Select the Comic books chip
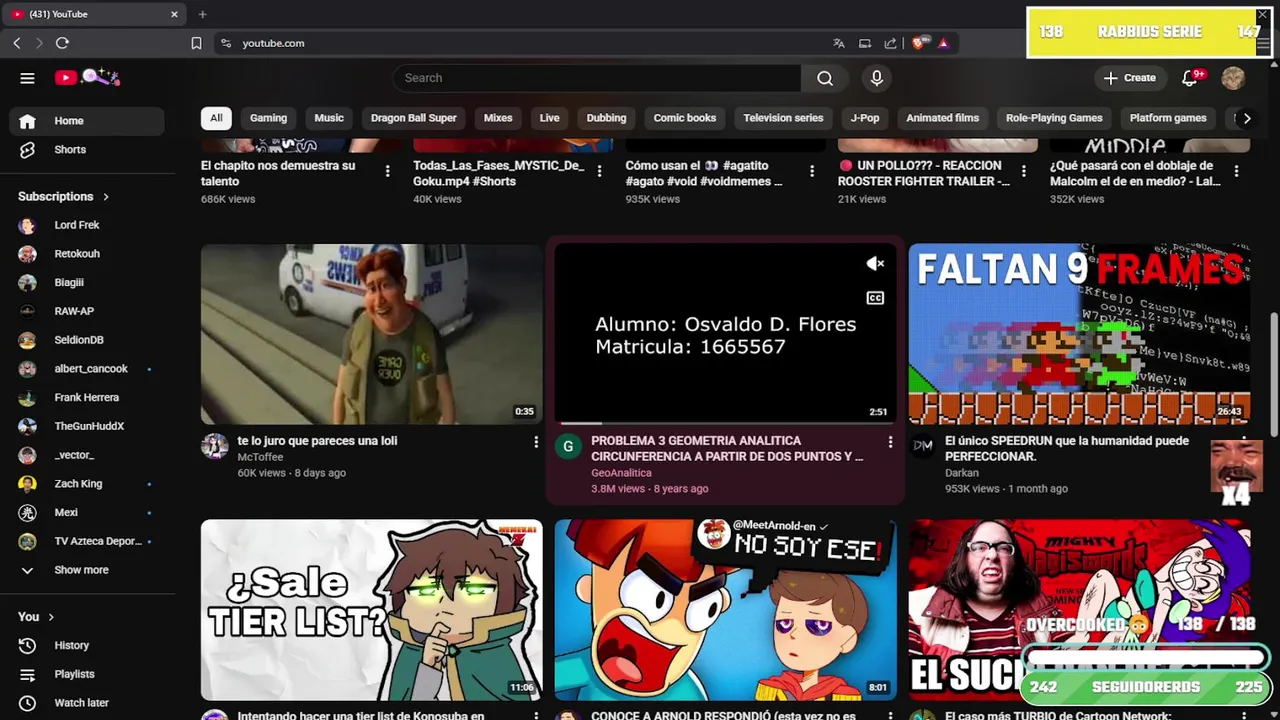Viewport: 1280px width, 720px height. (x=685, y=118)
